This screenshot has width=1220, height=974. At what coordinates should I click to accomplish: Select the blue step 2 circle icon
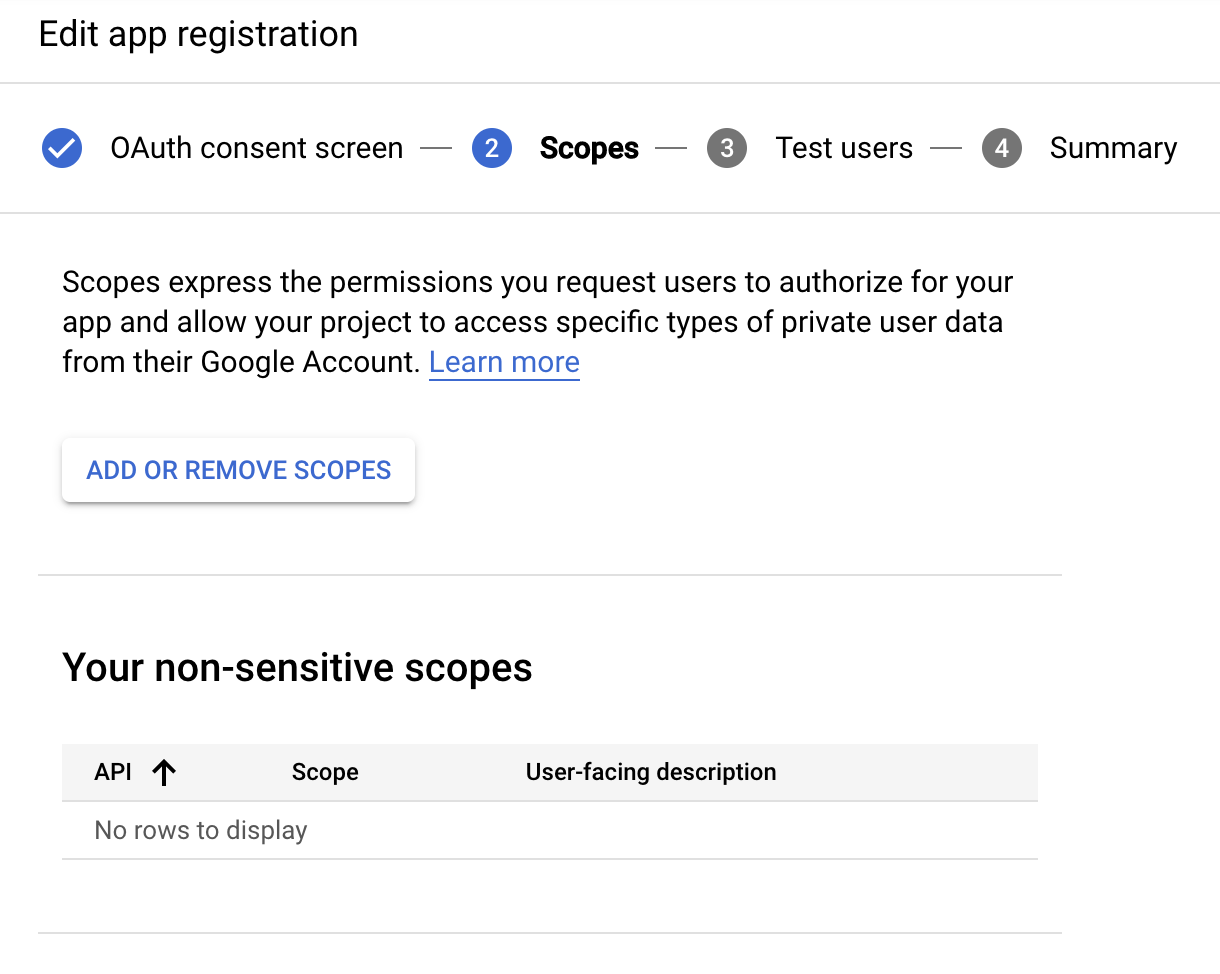click(x=491, y=147)
